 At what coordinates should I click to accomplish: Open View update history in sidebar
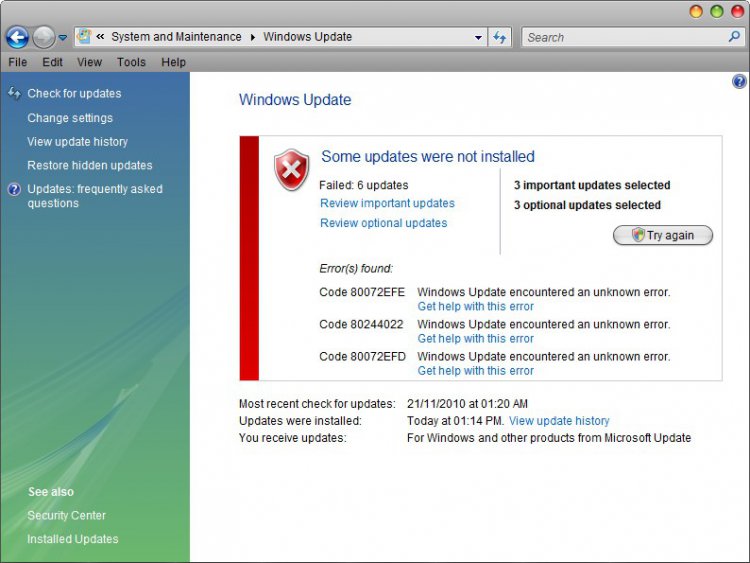(x=77, y=142)
